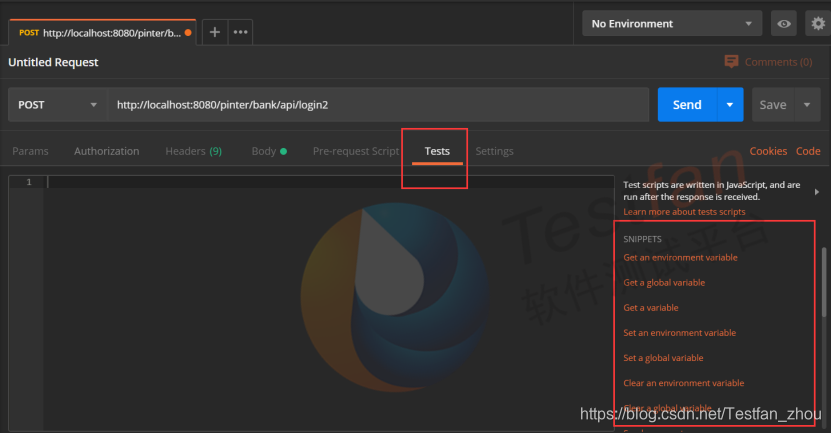
Task: Select the Tests tab
Action: [437, 151]
